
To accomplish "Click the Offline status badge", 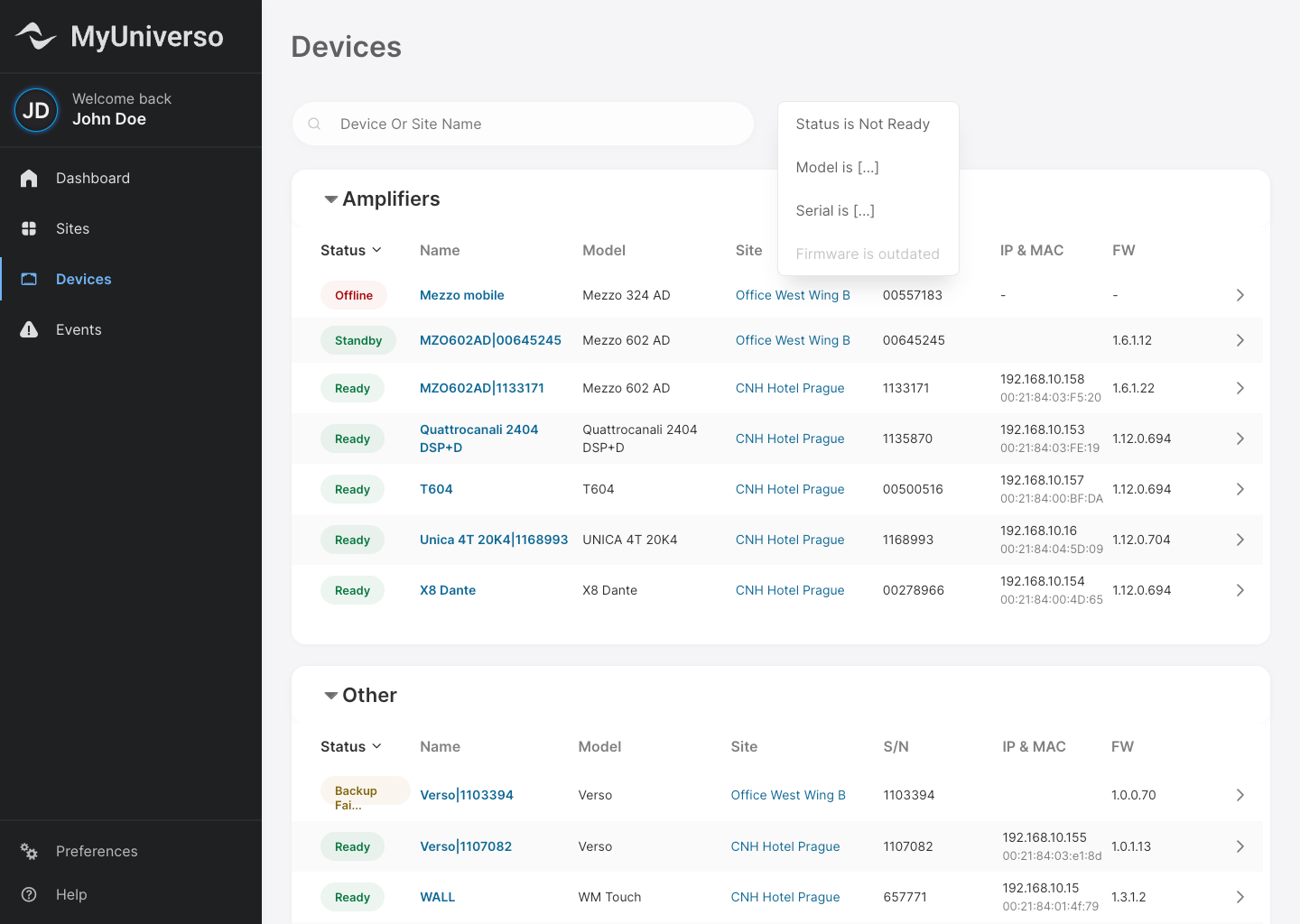I will click(x=354, y=295).
